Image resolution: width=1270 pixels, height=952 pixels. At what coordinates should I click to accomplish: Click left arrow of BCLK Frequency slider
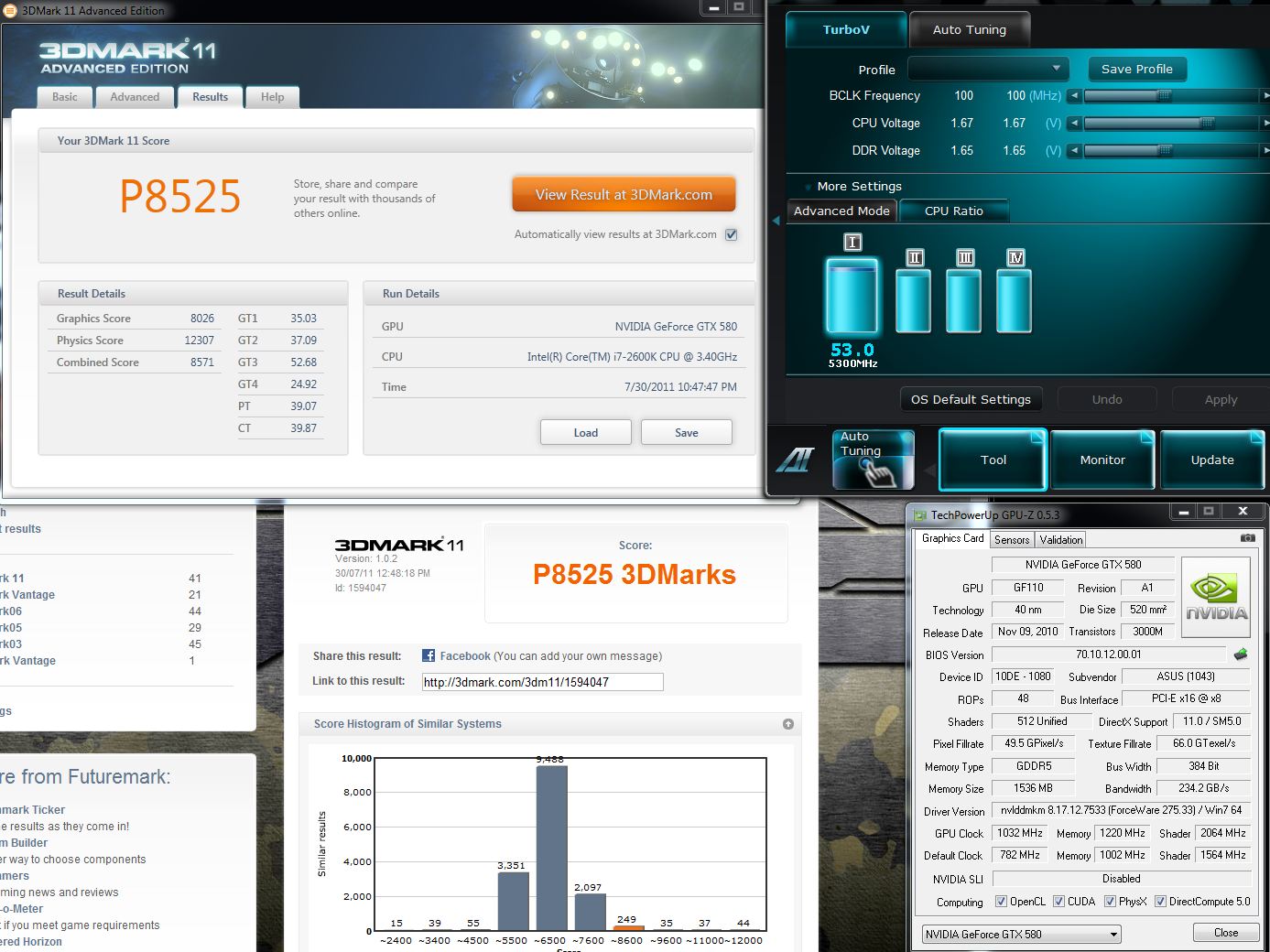(x=1074, y=95)
